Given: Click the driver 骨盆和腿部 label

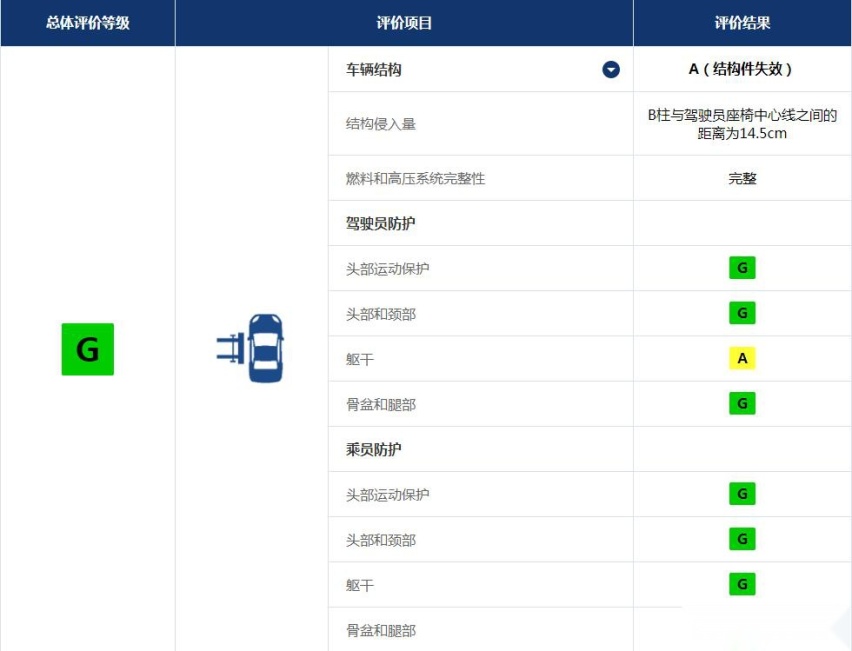Looking at the screenshot, I should [380, 404].
